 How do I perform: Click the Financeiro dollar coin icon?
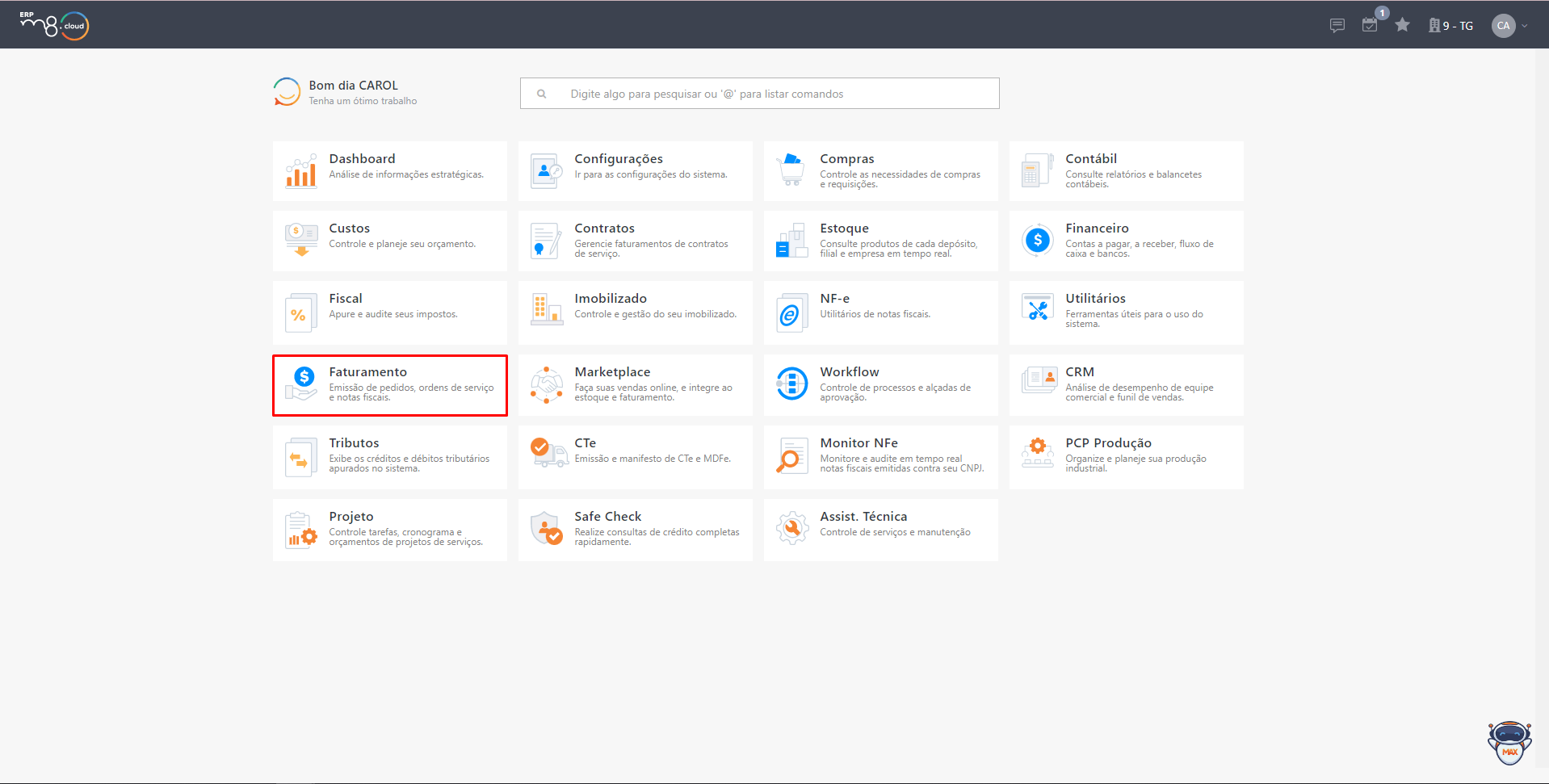[x=1038, y=240]
